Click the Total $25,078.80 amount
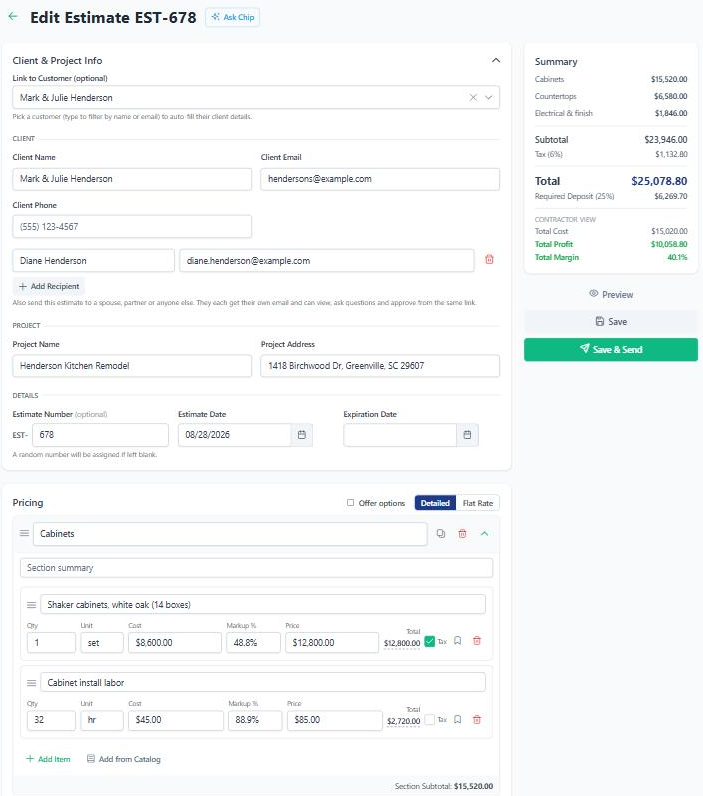 coord(659,181)
